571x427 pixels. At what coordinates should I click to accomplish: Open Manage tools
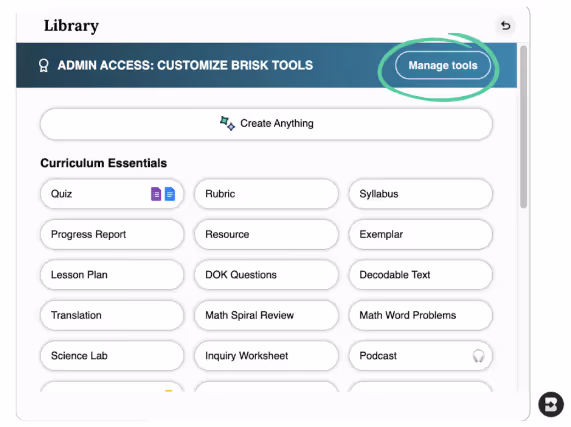pyautogui.click(x=443, y=65)
